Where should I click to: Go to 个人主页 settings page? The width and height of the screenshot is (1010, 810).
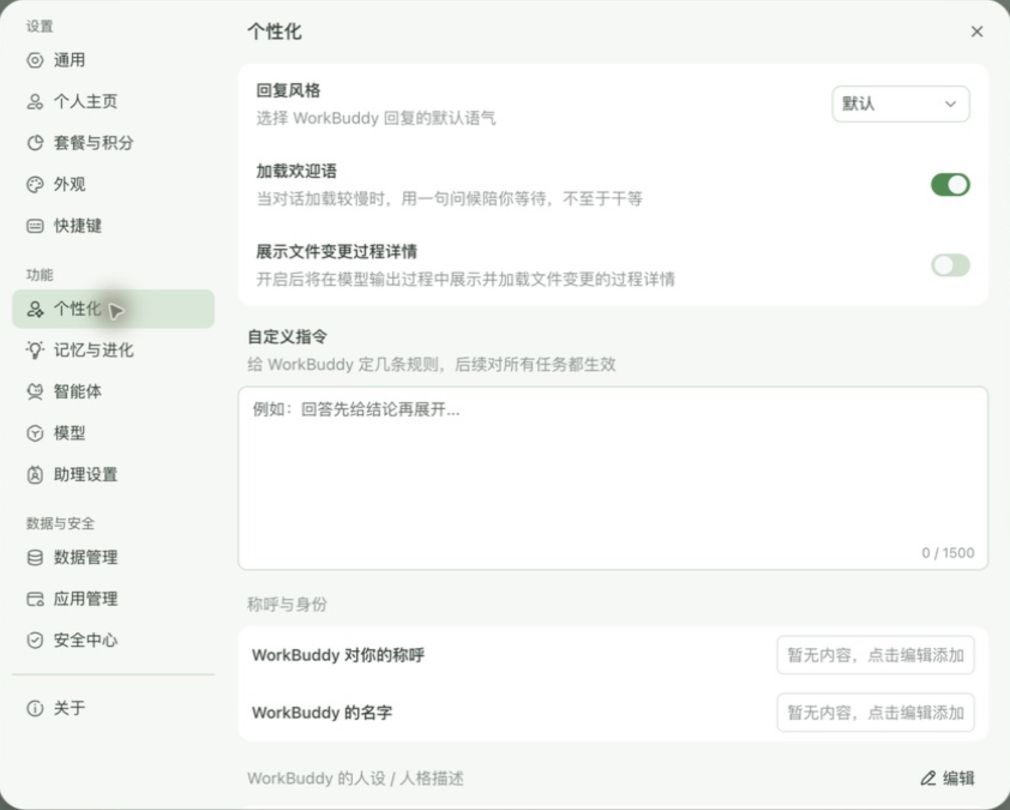(x=113, y=102)
